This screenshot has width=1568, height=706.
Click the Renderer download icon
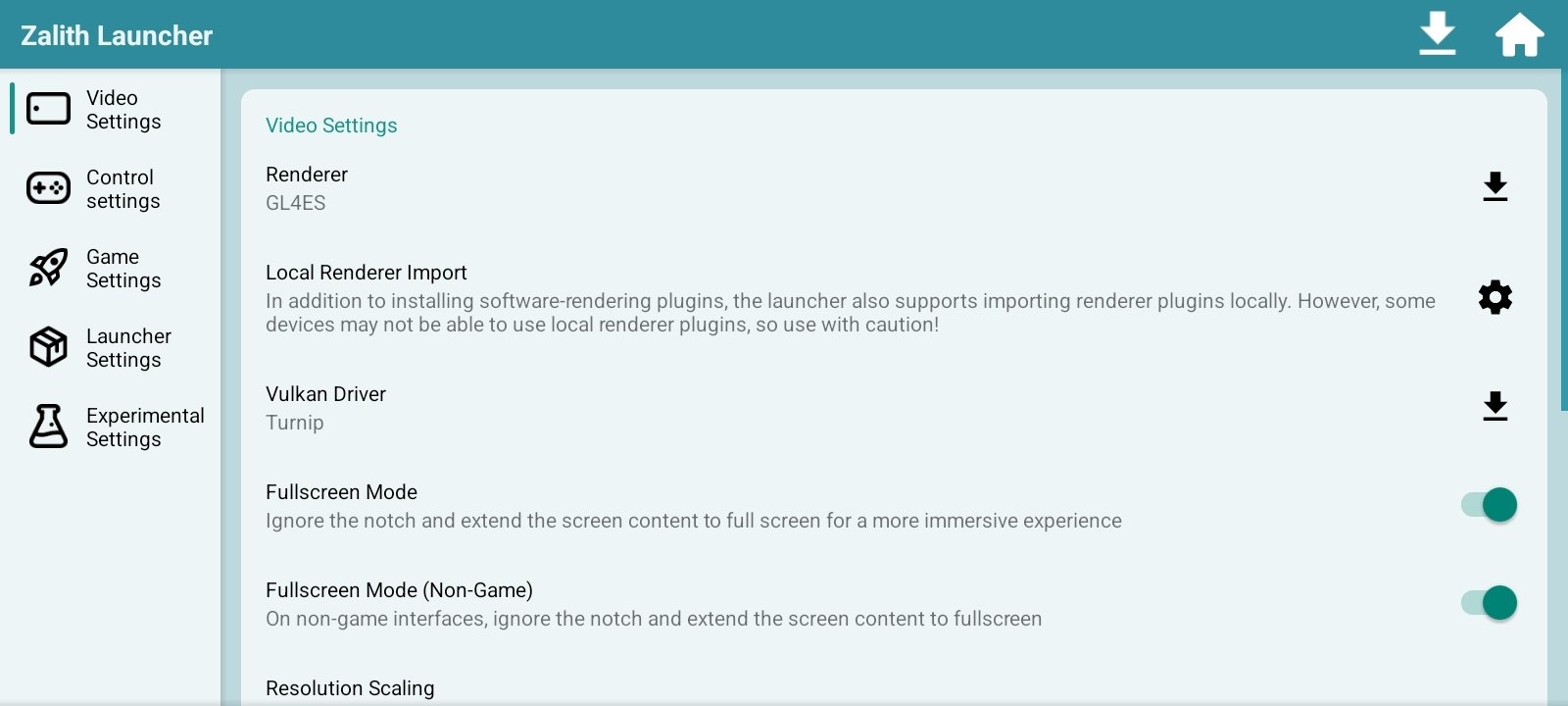pyautogui.click(x=1494, y=186)
